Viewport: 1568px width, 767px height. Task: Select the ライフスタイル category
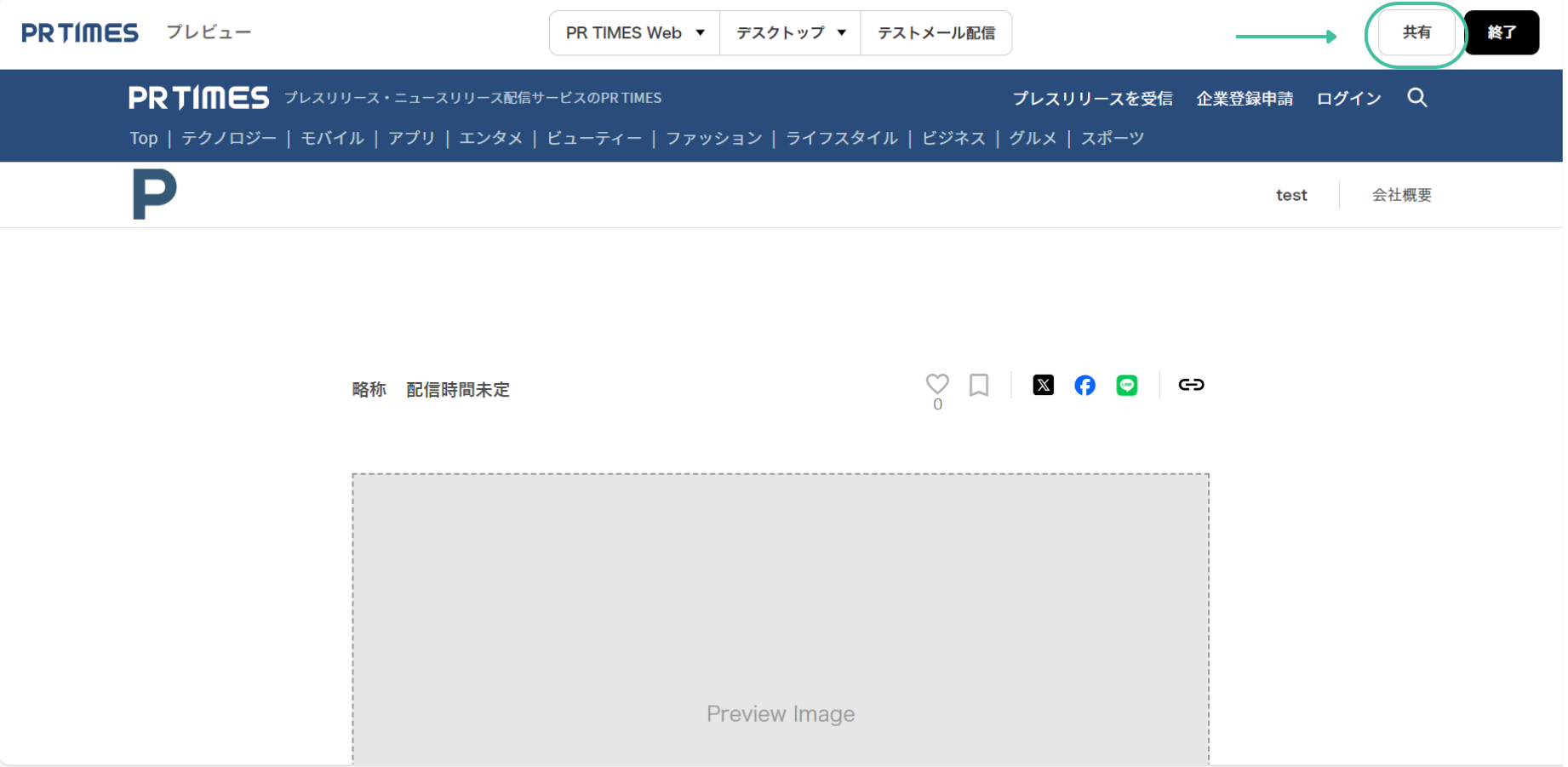point(841,138)
